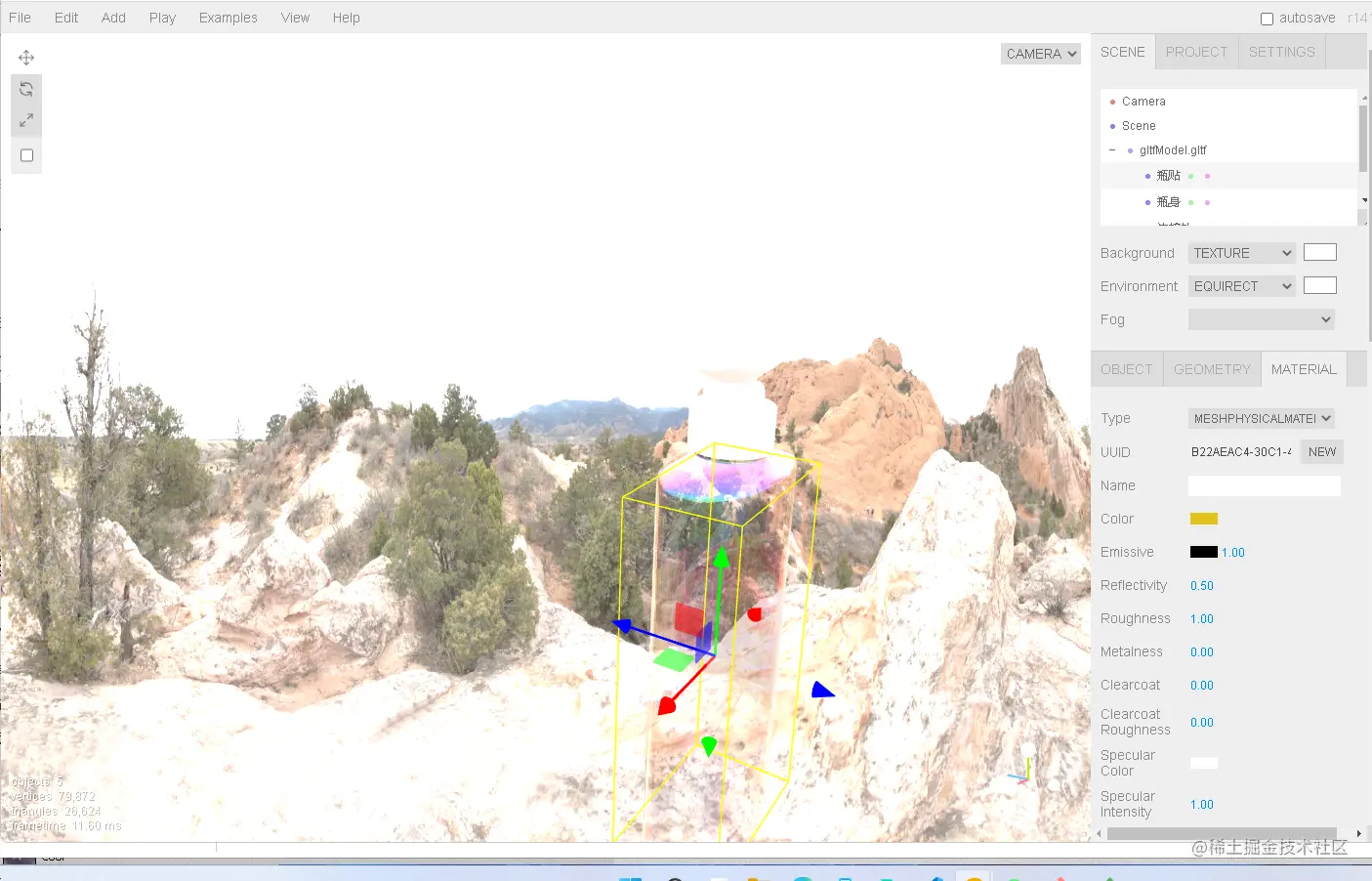
Task: Grab the green Y-axis arrow of the gizmo
Action: click(721, 560)
